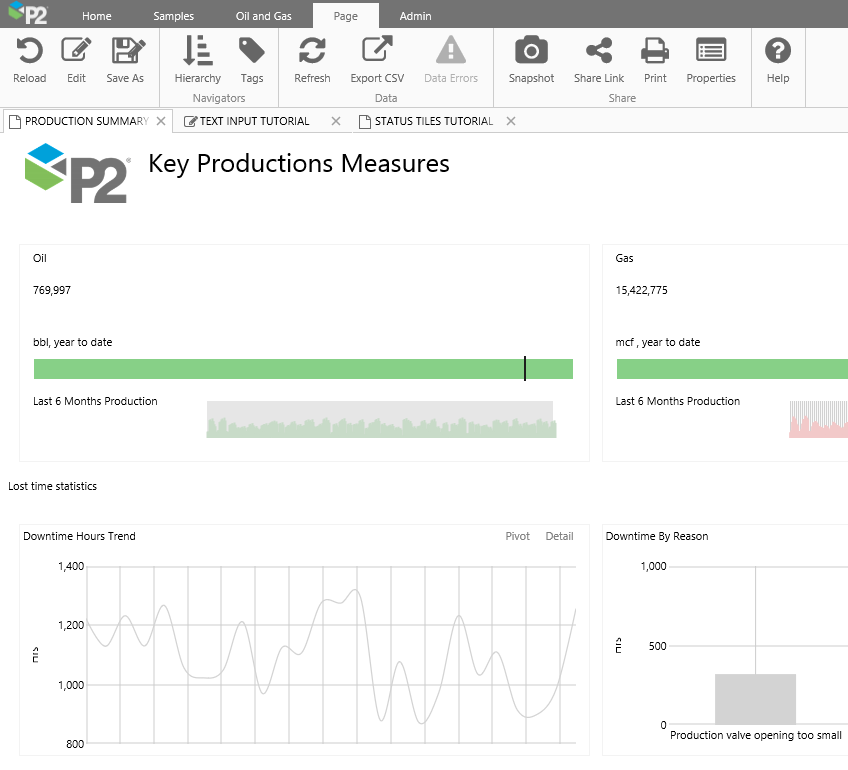Click the Save As floppy icon
This screenshot has width=848, height=770.
[125, 52]
